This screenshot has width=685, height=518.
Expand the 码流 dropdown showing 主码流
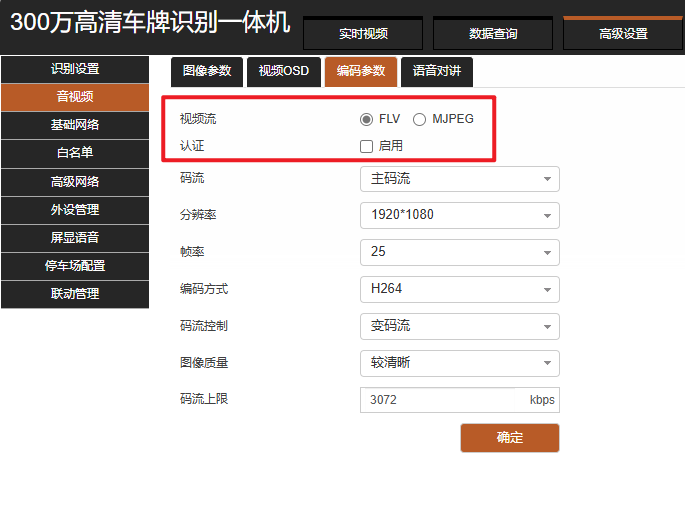(x=460, y=179)
